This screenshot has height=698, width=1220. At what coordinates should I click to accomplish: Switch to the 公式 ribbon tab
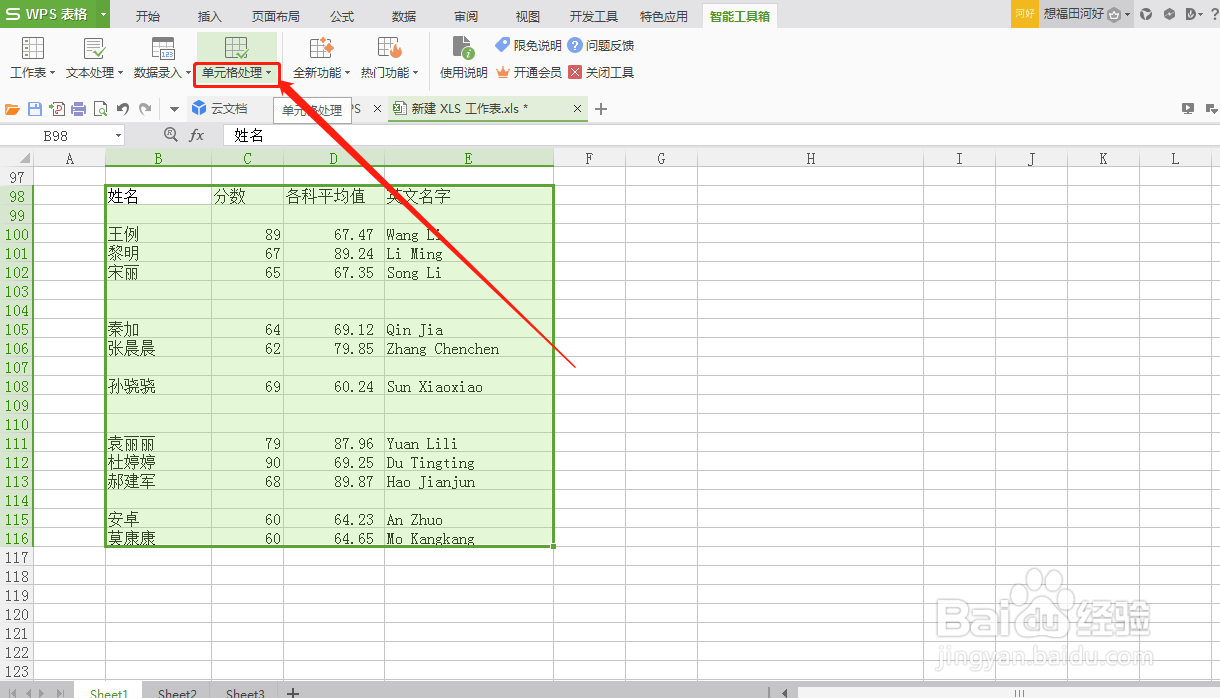coord(342,16)
